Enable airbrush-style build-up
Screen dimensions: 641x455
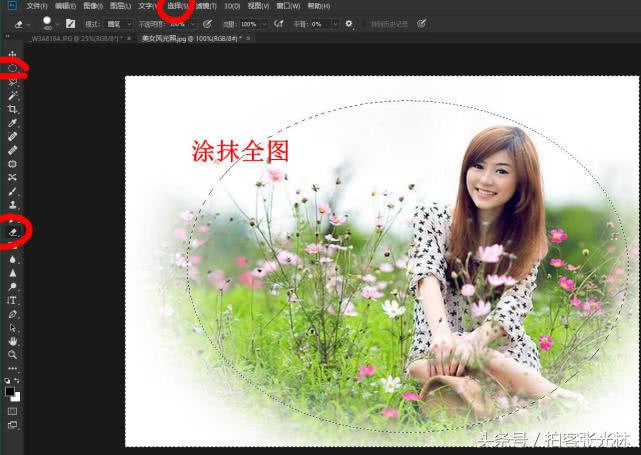(x=279, y=24)
